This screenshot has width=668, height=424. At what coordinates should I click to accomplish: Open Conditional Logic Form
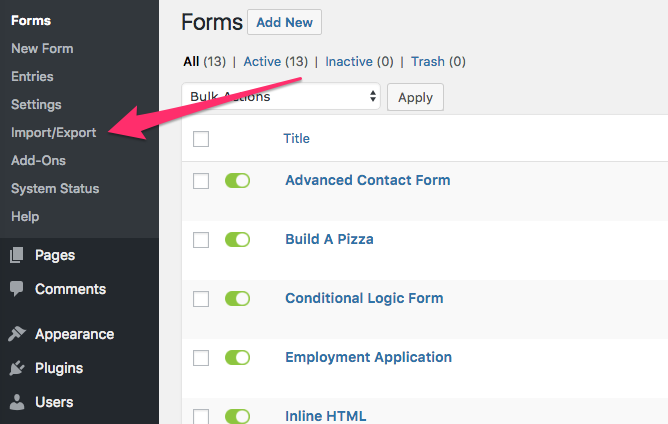click(364, 298)
